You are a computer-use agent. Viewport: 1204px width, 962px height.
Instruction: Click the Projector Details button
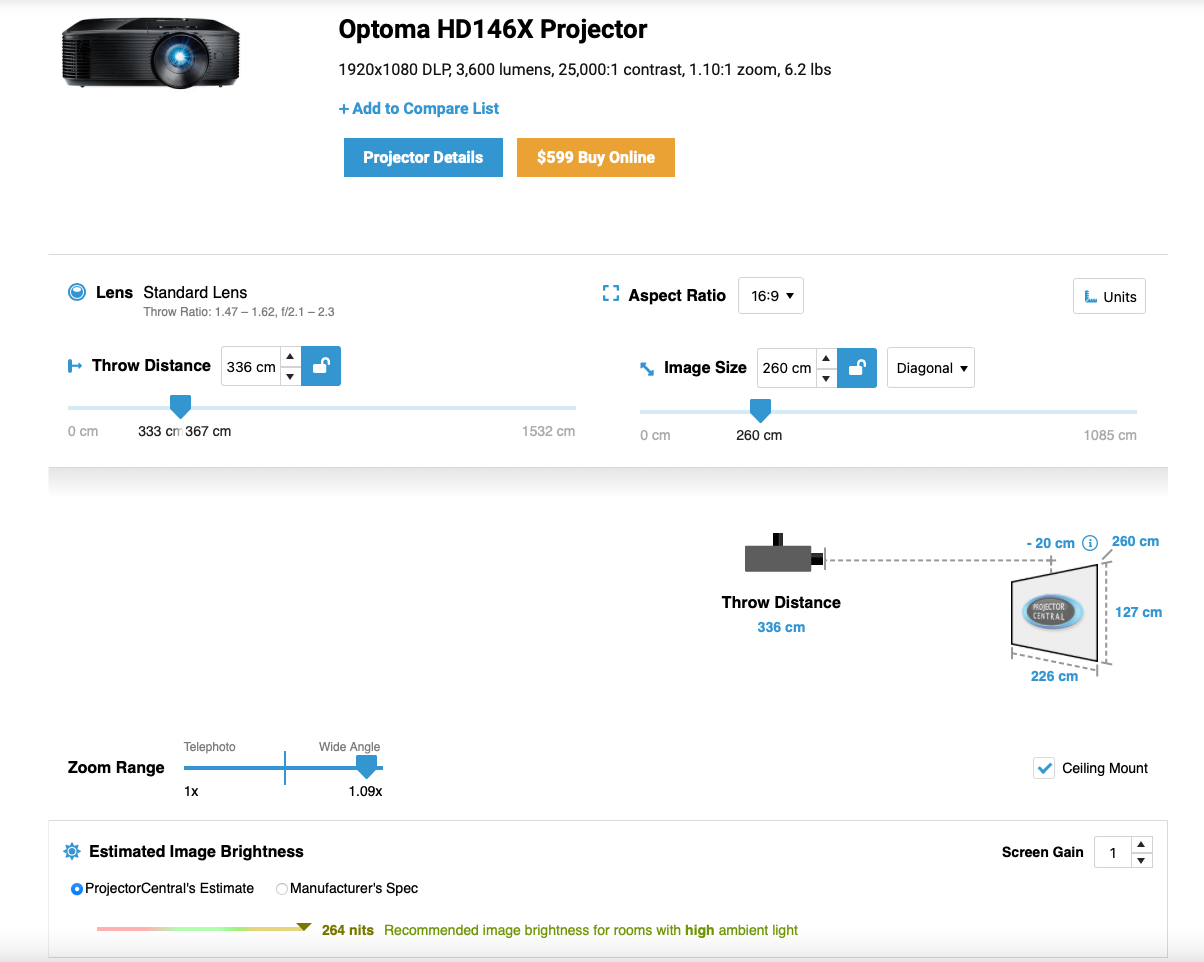tap(423, 157)
